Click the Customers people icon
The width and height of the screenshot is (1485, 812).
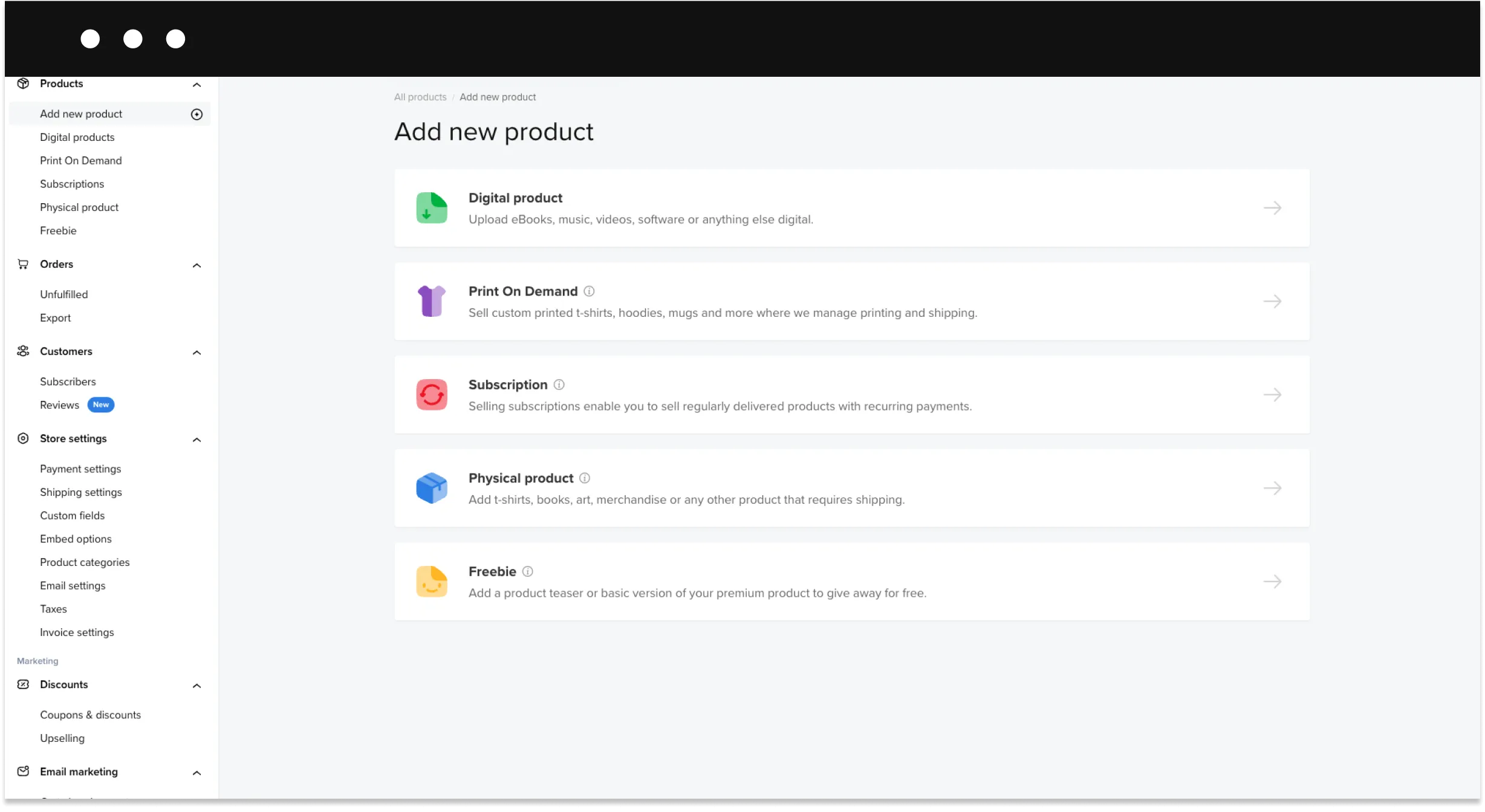(x=23, y=351)
